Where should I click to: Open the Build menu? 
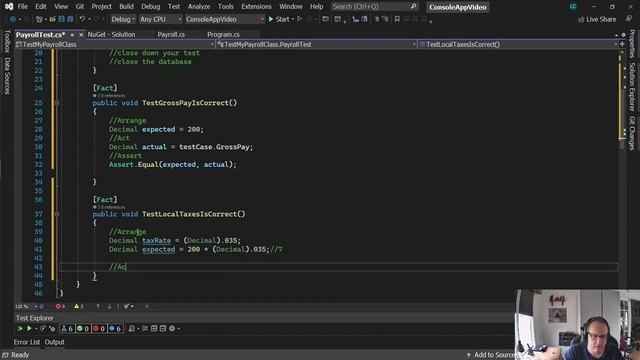coord(126,7)
